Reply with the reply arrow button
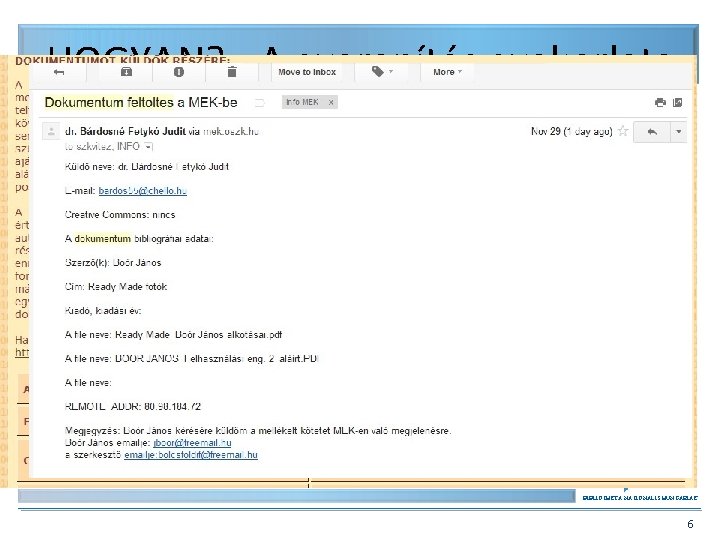Screen dimensions: 720x540 (652, 132)
